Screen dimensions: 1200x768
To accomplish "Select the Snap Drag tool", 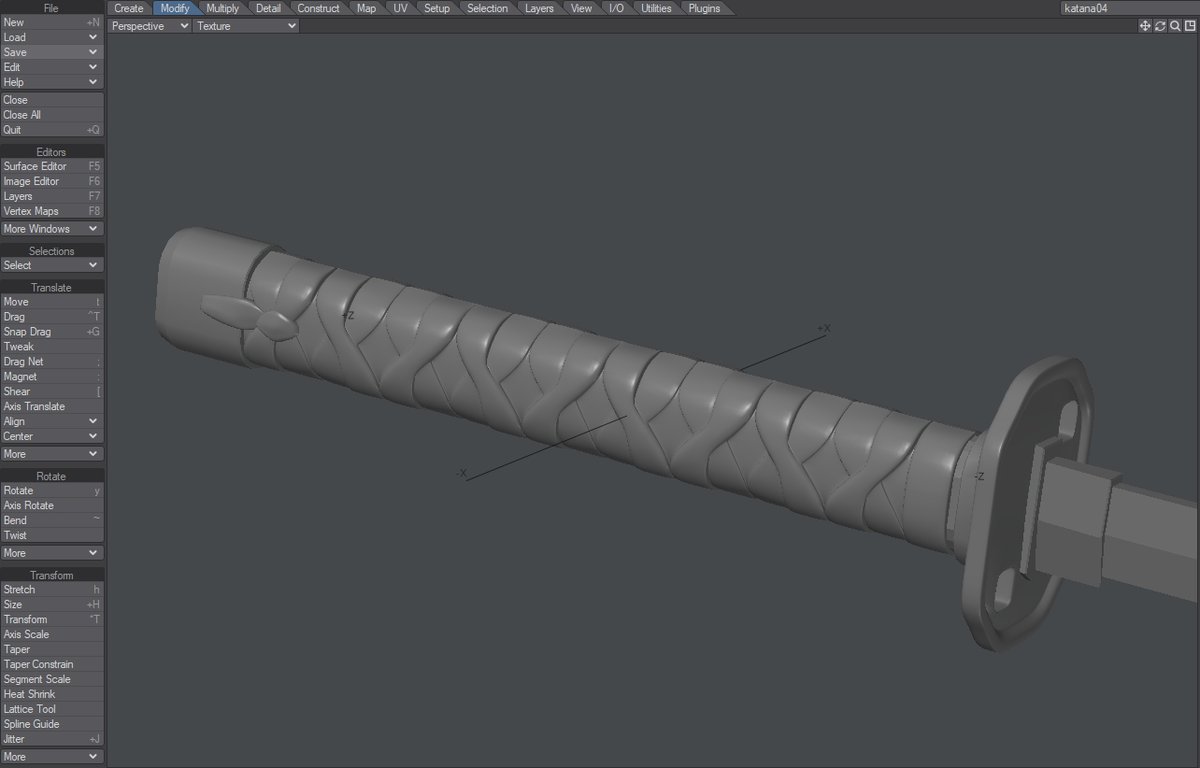I will tap(52, 332).
